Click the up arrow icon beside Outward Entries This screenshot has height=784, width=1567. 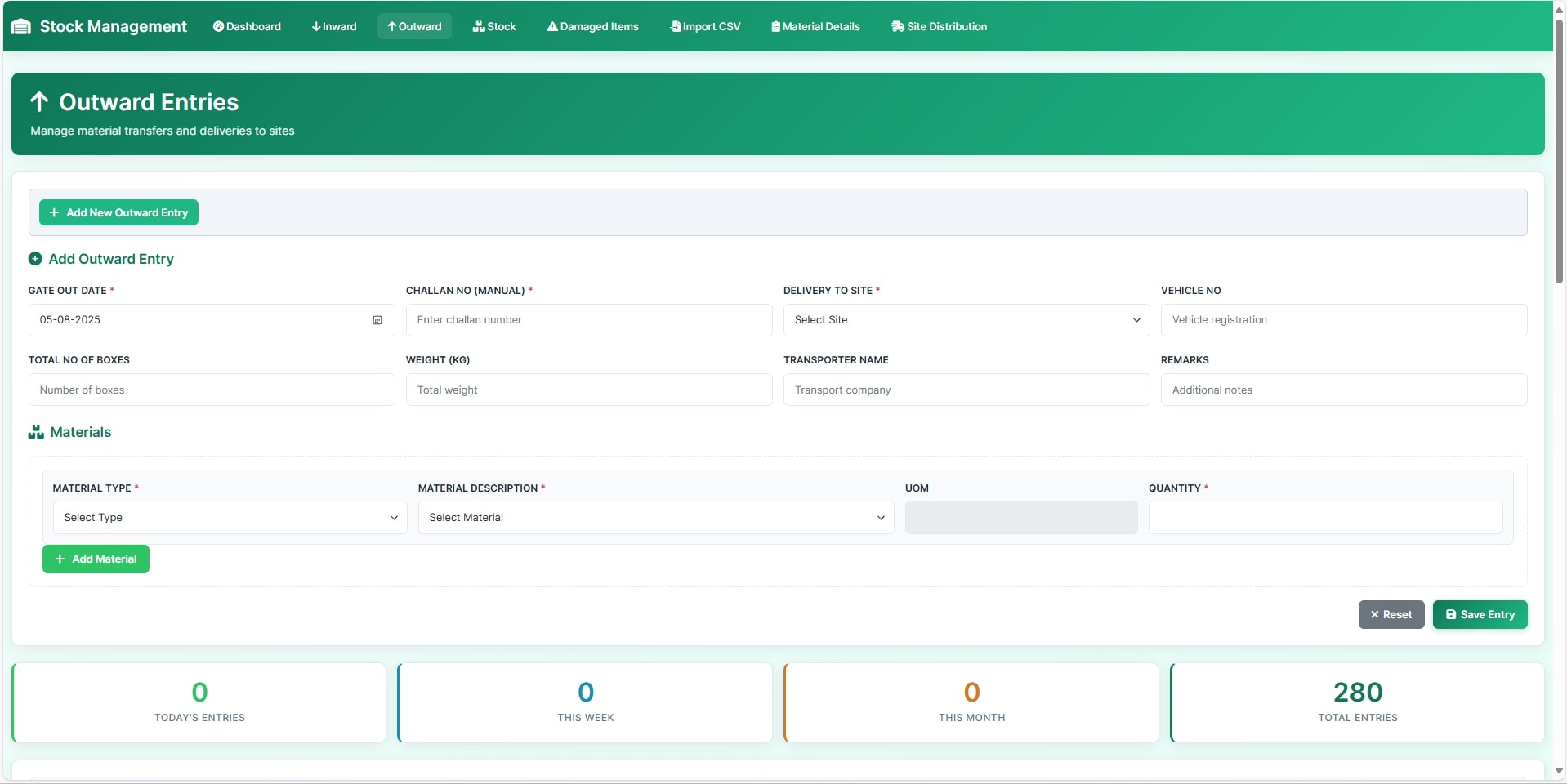point(39,102)
